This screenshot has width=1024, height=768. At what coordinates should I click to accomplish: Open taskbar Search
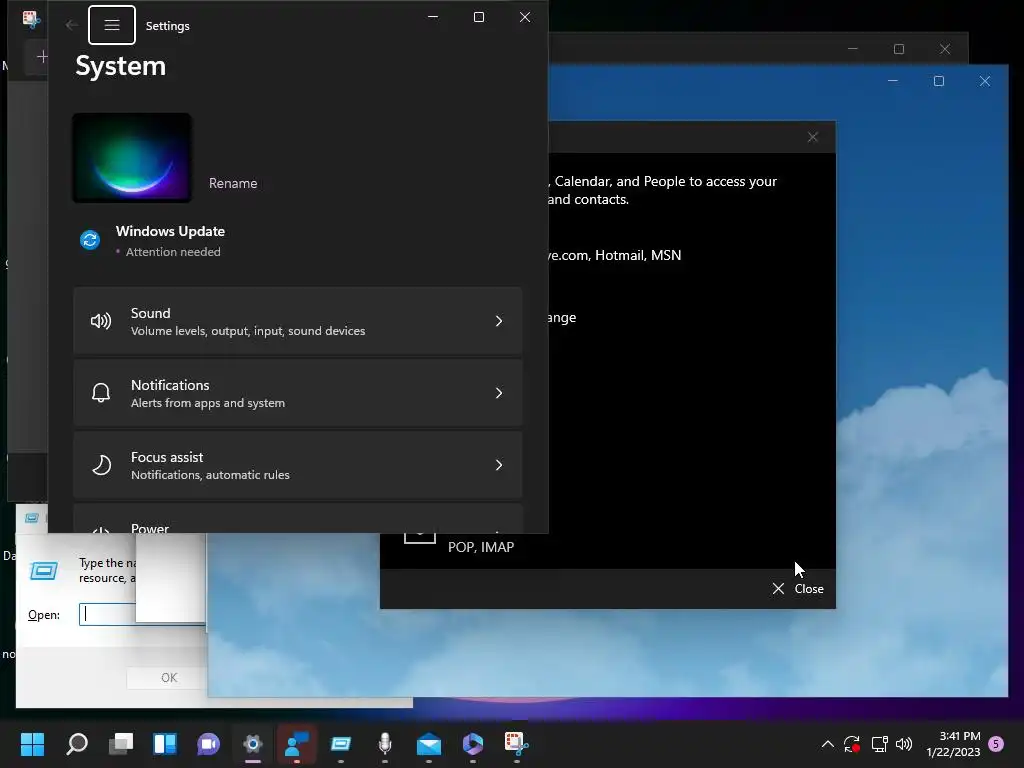point(77,744)
